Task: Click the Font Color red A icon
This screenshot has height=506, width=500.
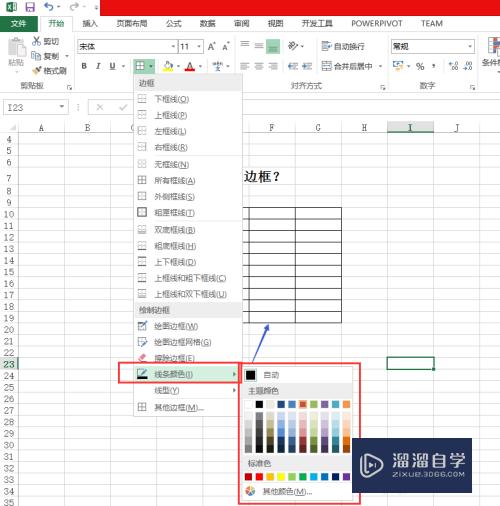Action: (x=190, y=66)
